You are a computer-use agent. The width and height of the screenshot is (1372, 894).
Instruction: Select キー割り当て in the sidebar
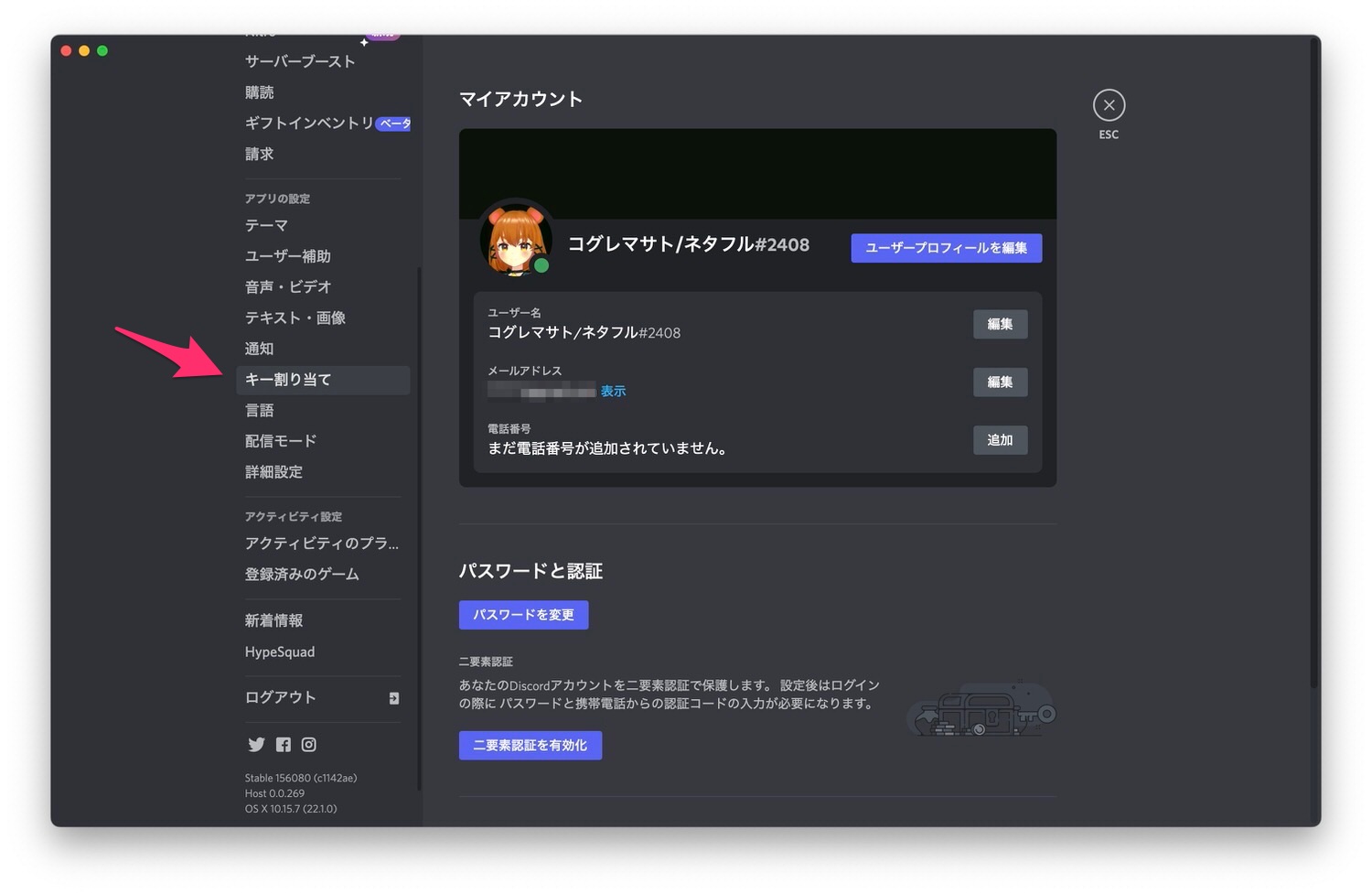tap(323, 380)
